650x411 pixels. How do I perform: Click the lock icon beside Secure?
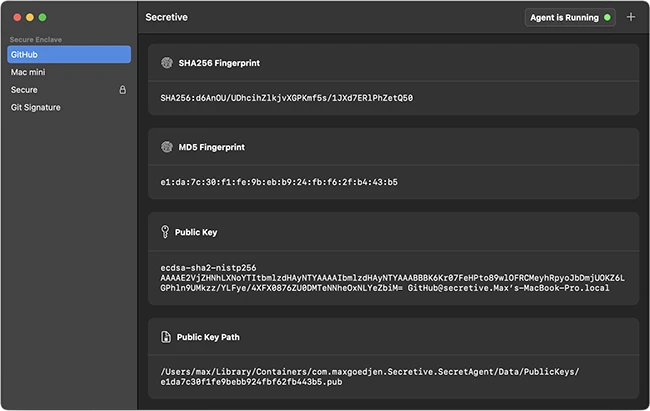[122, 90]
